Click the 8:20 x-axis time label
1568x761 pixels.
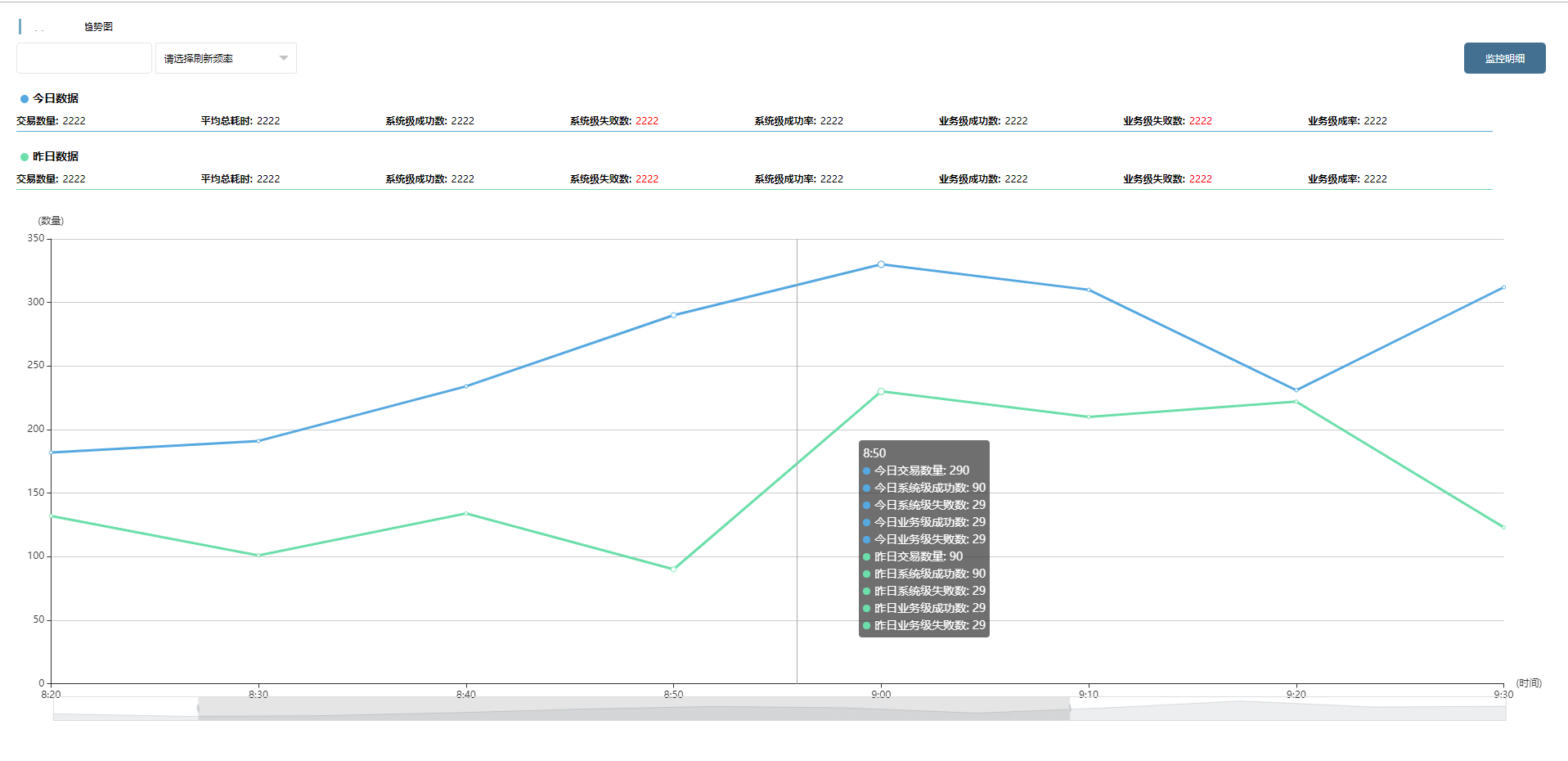point(51,695)
